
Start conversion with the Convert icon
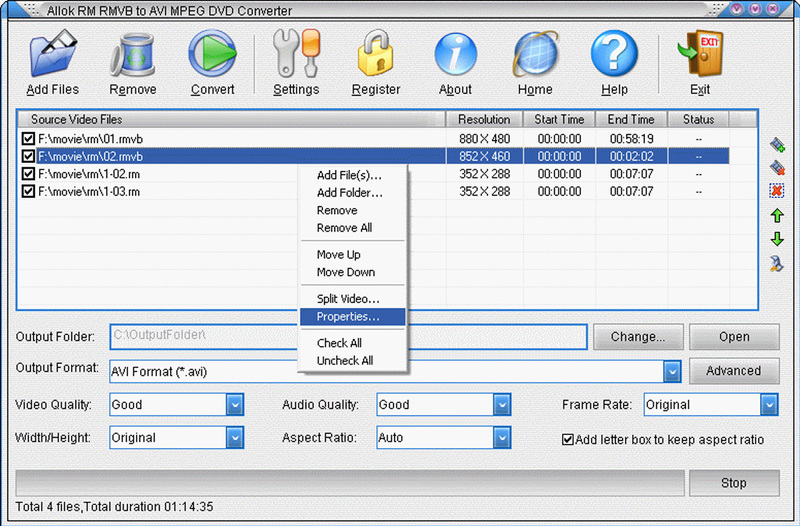point(212,54)
